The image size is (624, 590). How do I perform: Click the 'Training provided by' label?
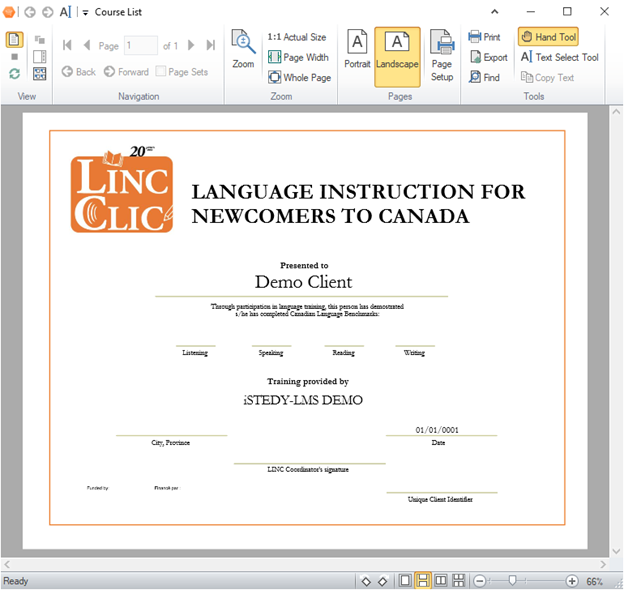point(308,382)
